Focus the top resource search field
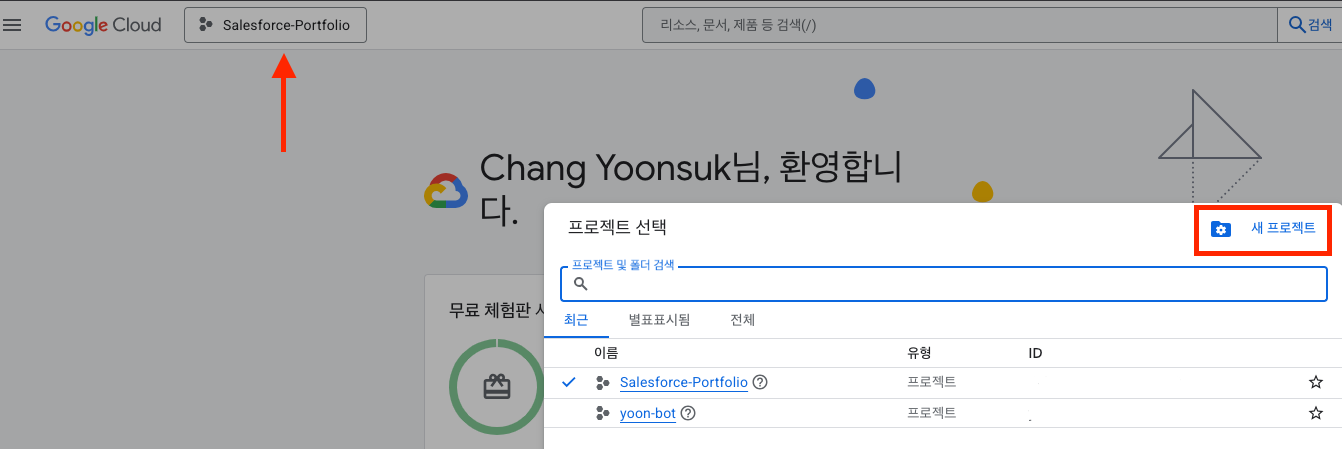Viewport: 1342px width, 449px height. 959,25
